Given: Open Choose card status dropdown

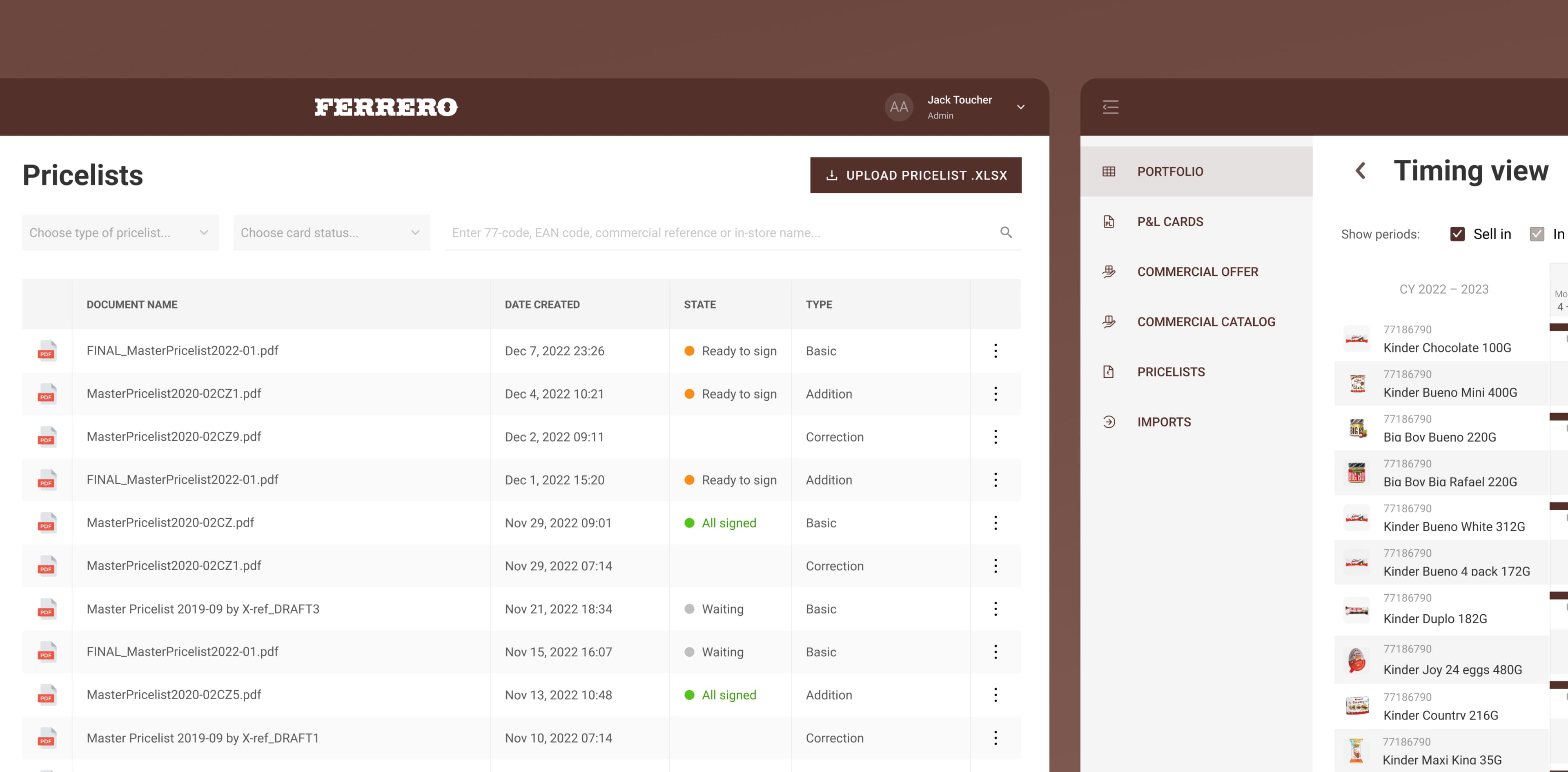Looking at the screenshot, I should point(331,232).
